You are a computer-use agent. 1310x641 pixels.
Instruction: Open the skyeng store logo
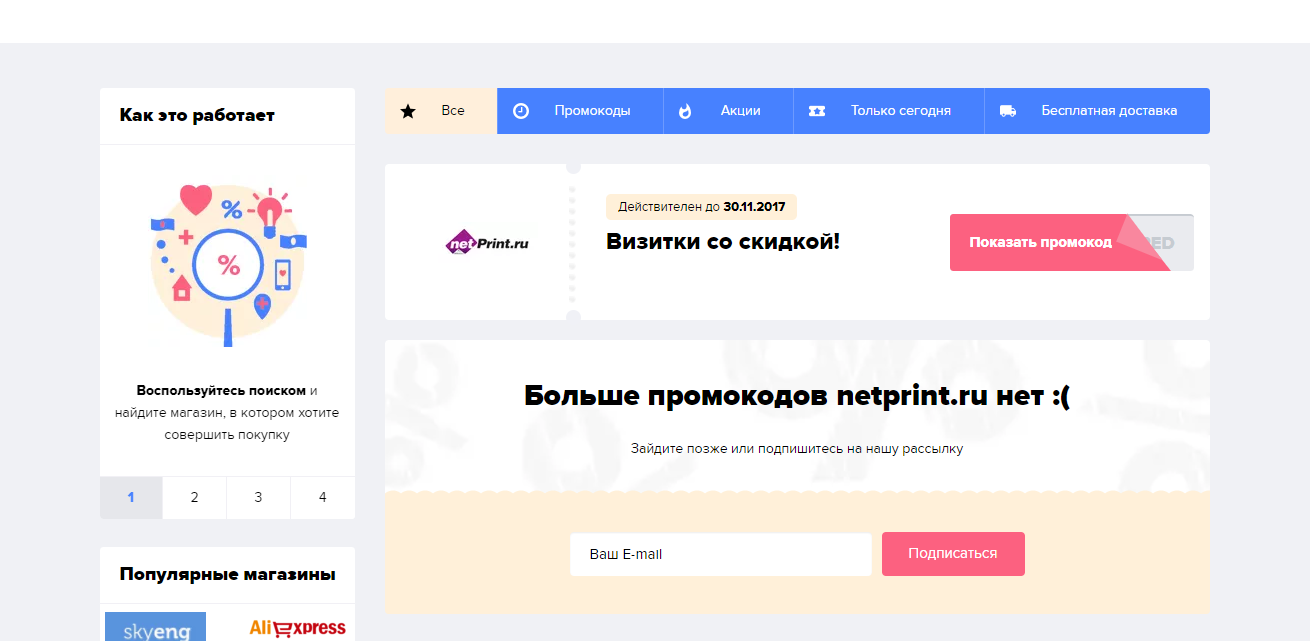(x=155, y=629)
